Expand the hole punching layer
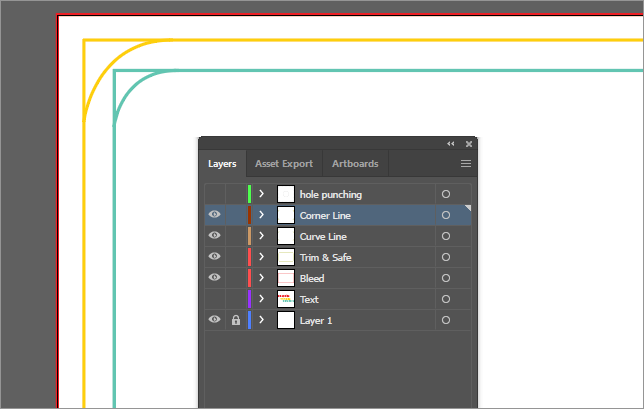 click(262, 194)
